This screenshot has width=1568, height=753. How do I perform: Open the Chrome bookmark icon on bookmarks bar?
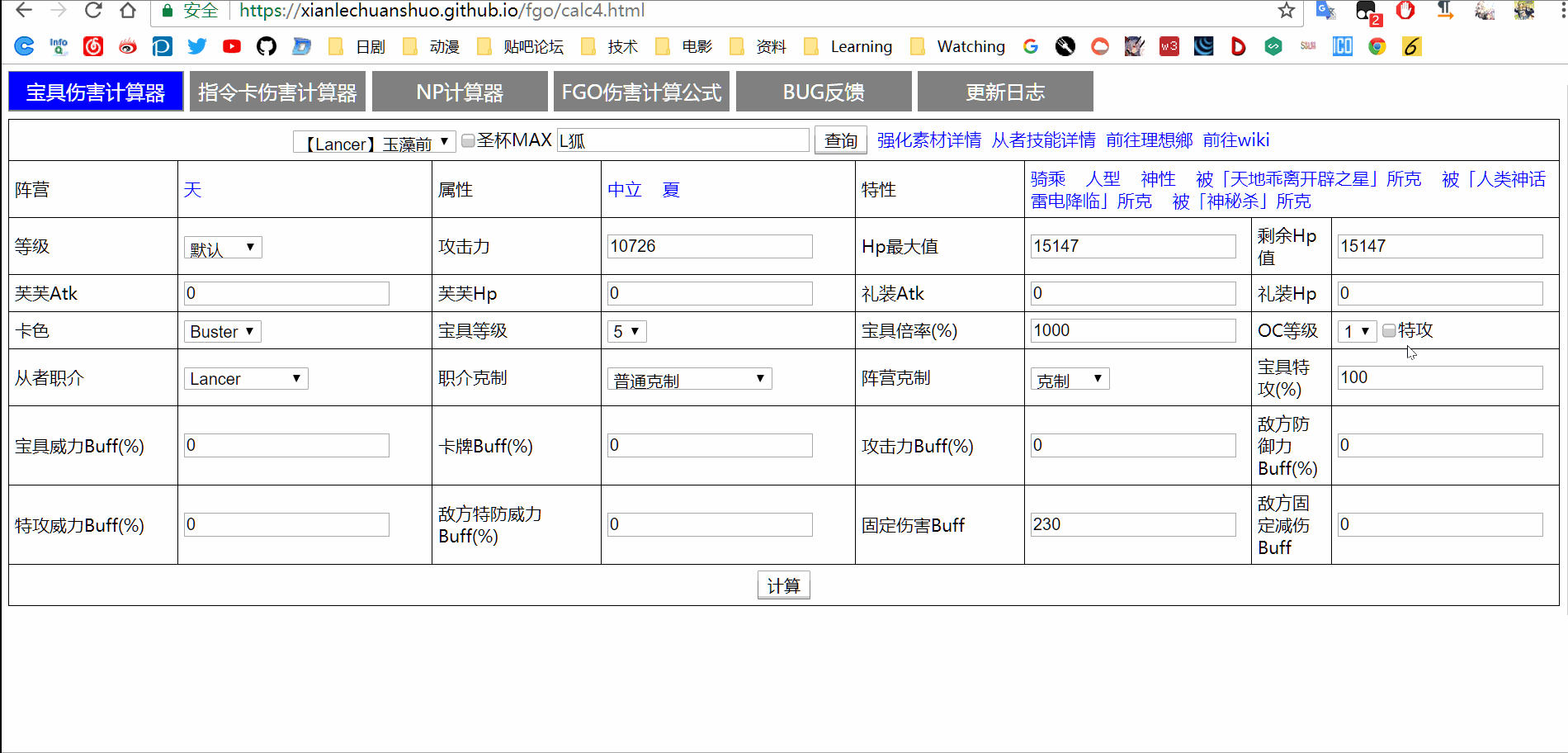tap(1377, 46)
